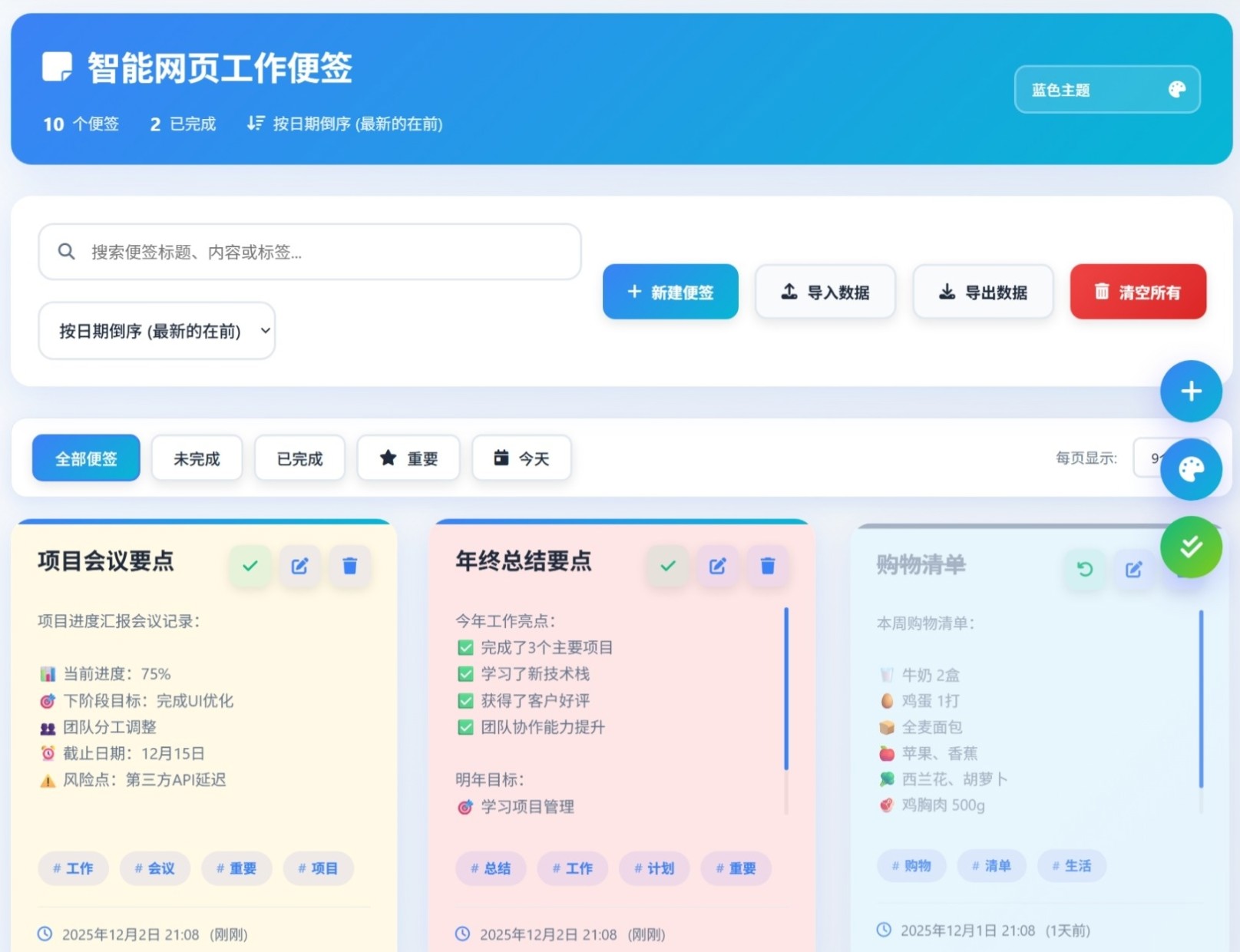Restore 购物清单 with the undo icon

coord(1084,569)
